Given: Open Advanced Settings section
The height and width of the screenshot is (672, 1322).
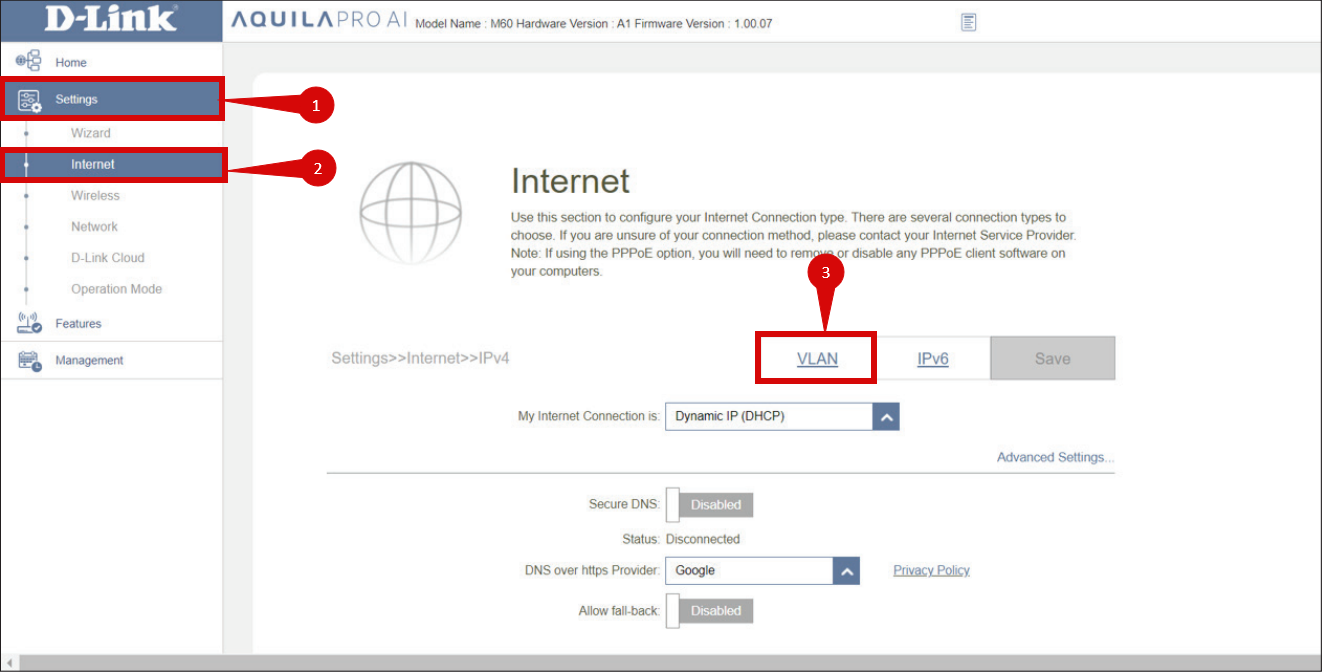Looking at the screenshot, I should pos(1055,457).
